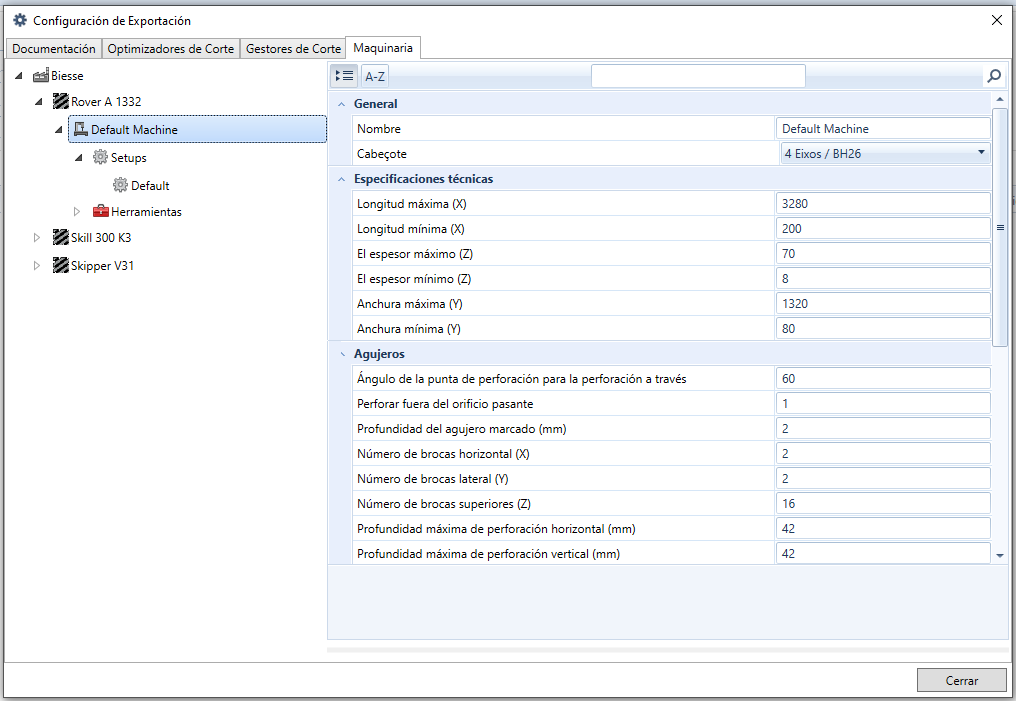The width and height of the screenshot is (1016, 701).
Task: Click the search magnifier icon
Action: 994,76
